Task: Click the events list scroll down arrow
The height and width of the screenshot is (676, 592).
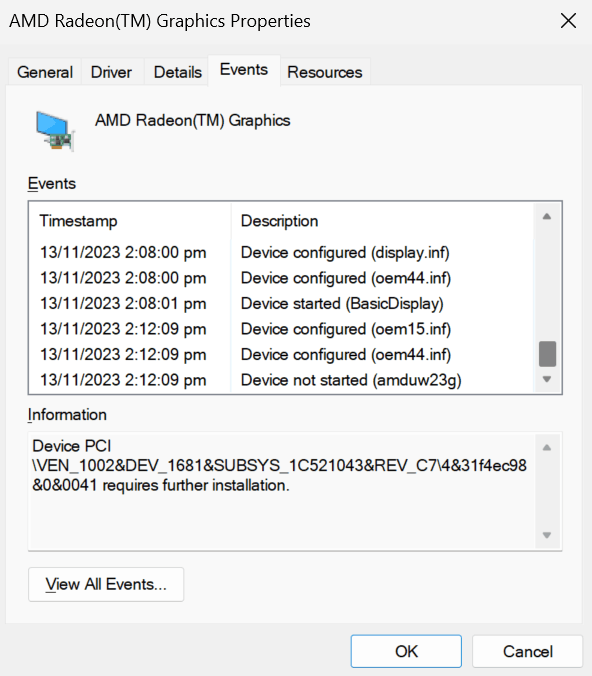Action: (x=547, y=379)
